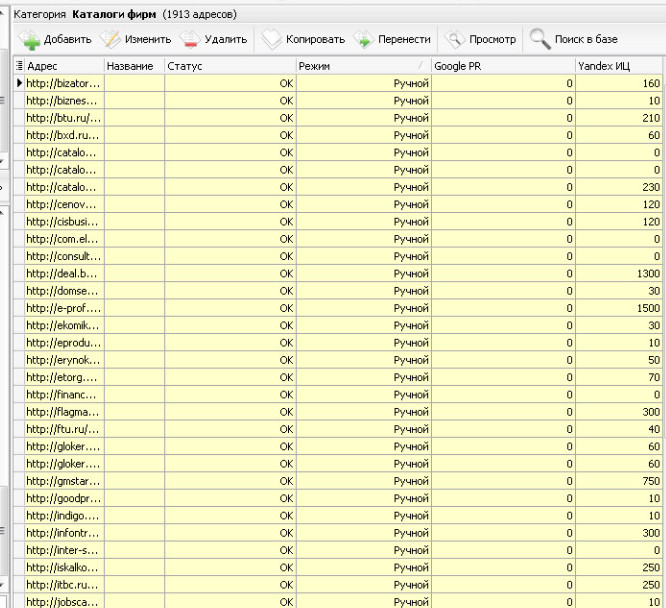
Task: Click Yandex ИЦ value 230
Action: tap(651, 187)
